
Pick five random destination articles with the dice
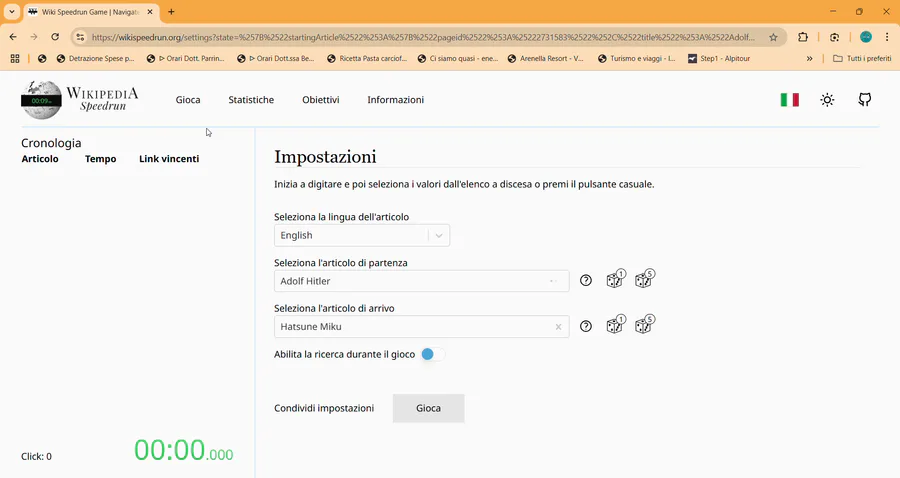644,324
